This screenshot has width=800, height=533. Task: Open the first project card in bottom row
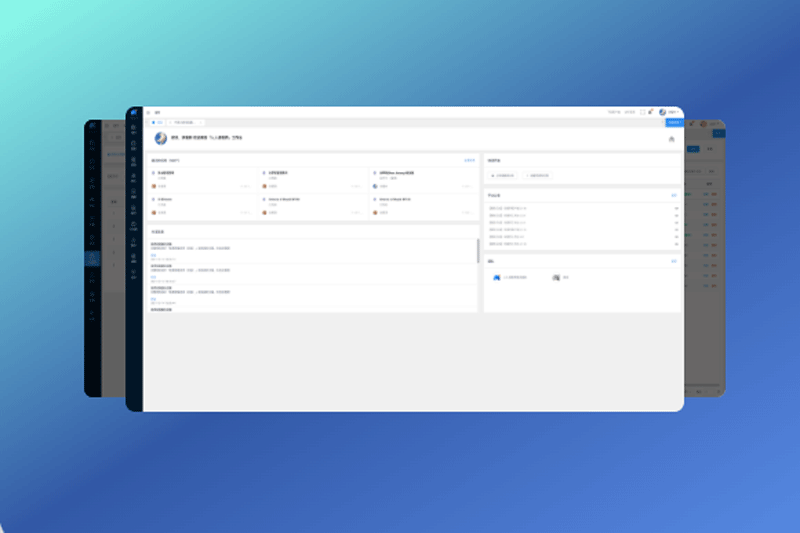[202, 207]
